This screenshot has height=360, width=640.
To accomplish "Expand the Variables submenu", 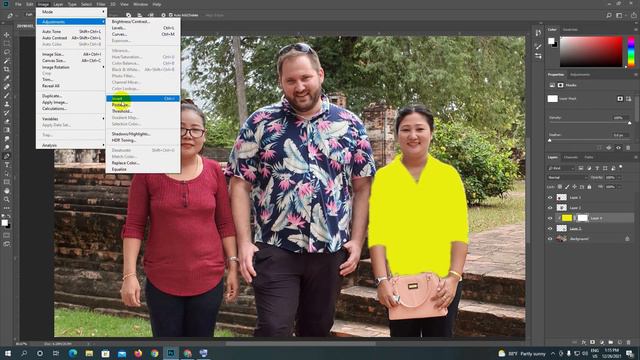I will pos(71,119).
